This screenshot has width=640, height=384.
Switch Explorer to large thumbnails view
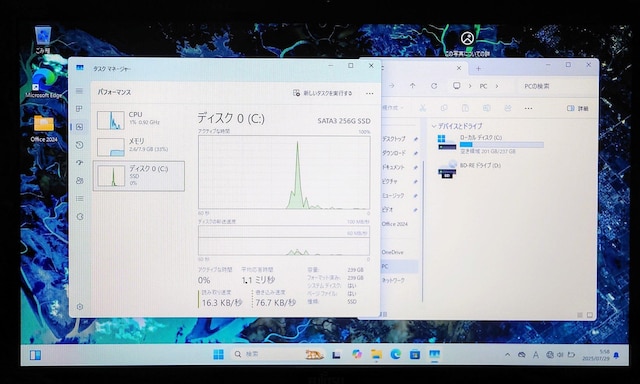click(x=590, y=315)
